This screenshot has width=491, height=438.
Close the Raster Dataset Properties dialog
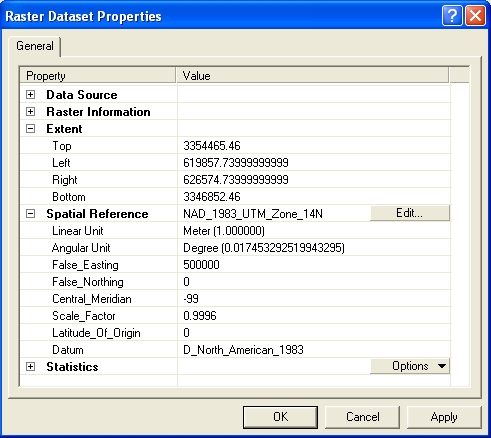[475, 16]
